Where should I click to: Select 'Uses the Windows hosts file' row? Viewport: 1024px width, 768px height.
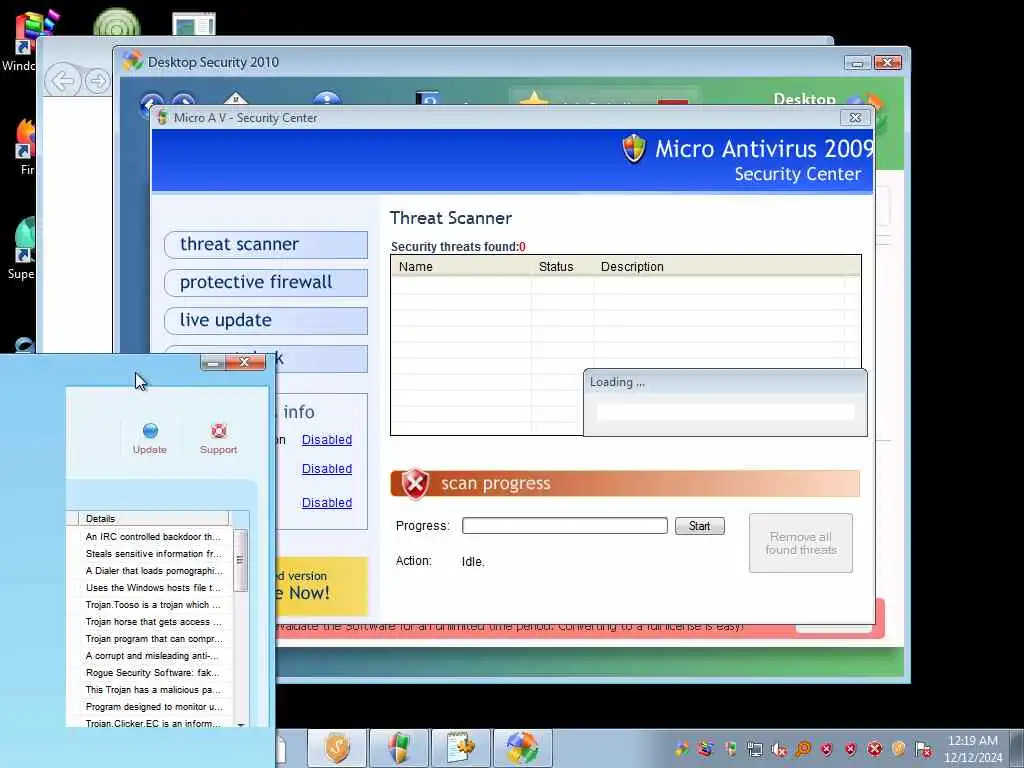click(153, 587)
